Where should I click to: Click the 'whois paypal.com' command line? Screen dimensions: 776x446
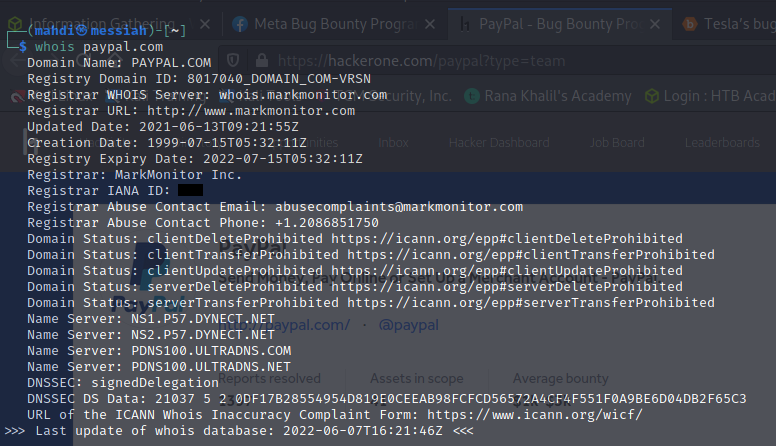pyautogui.click(x=98, y=47)
